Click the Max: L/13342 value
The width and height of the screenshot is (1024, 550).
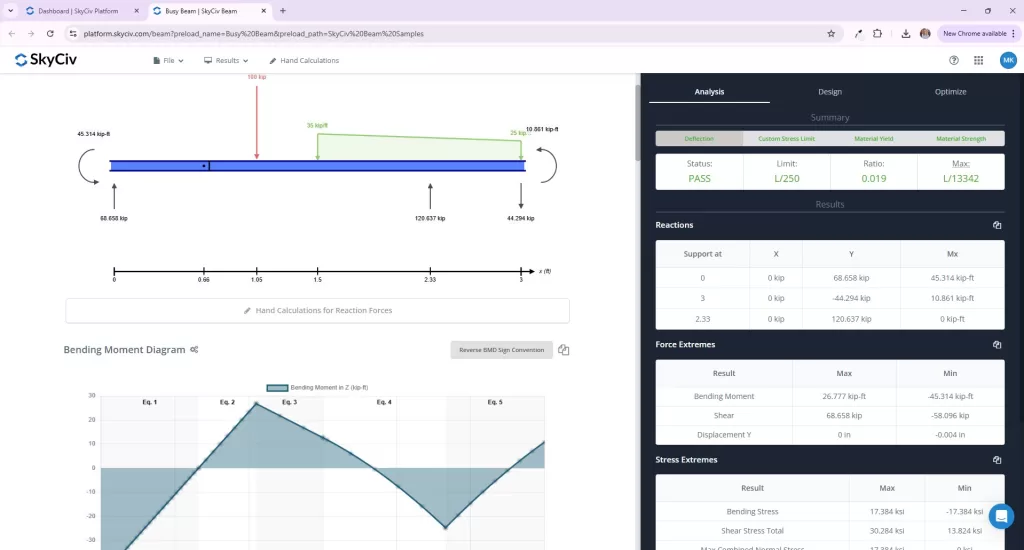click(961, 178)
